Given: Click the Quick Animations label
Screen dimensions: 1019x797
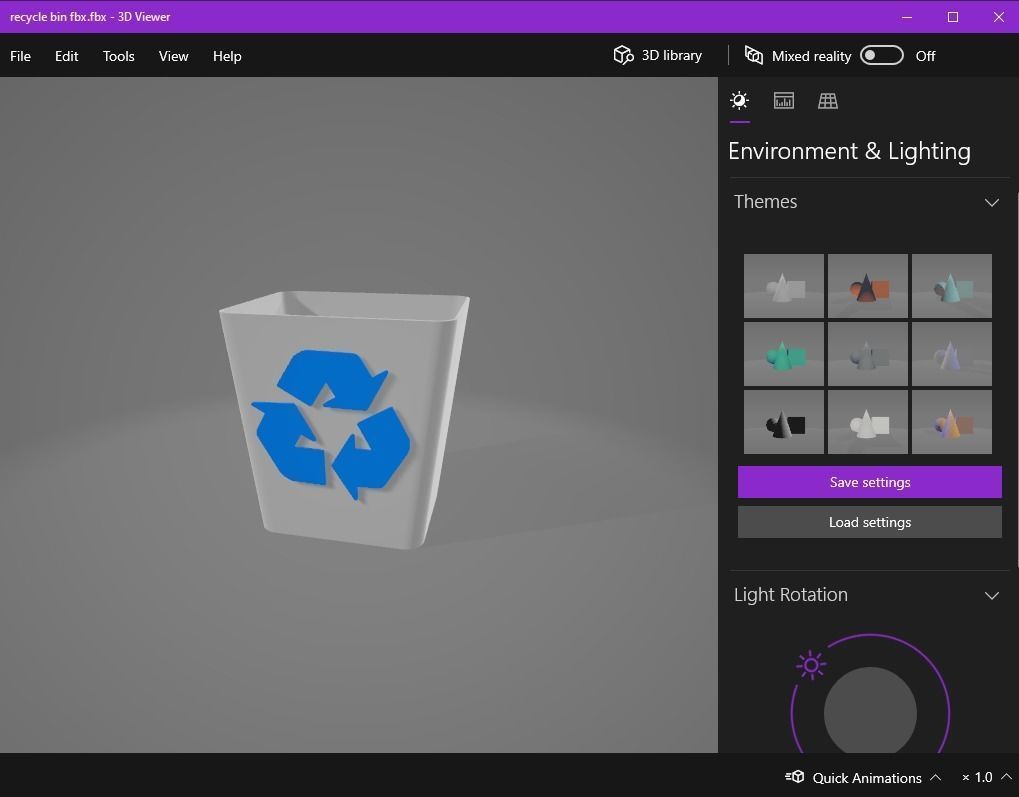Looking at the screenshot, I should [867, 777].
